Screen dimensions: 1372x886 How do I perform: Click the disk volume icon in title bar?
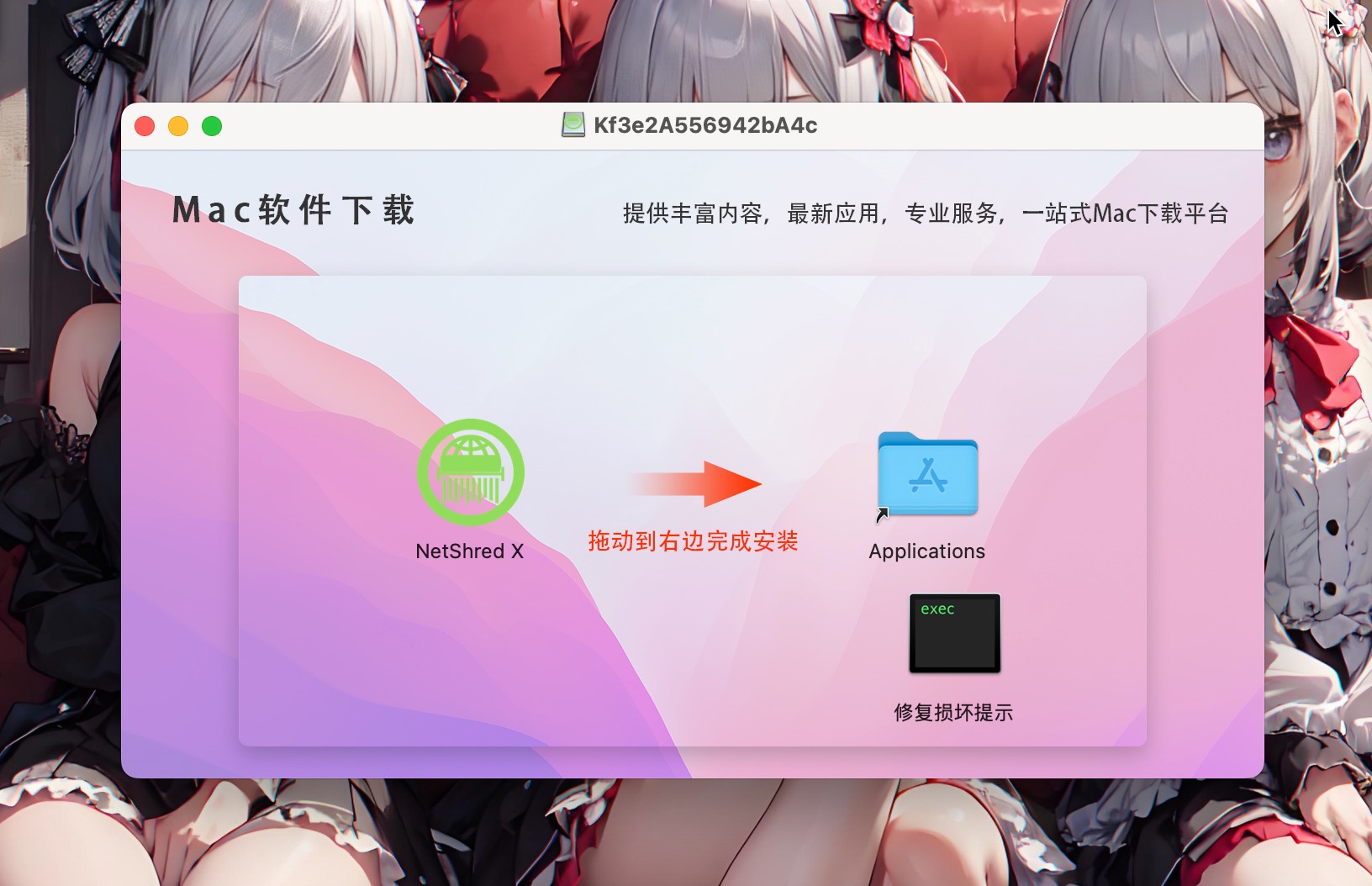click(573, 125)
